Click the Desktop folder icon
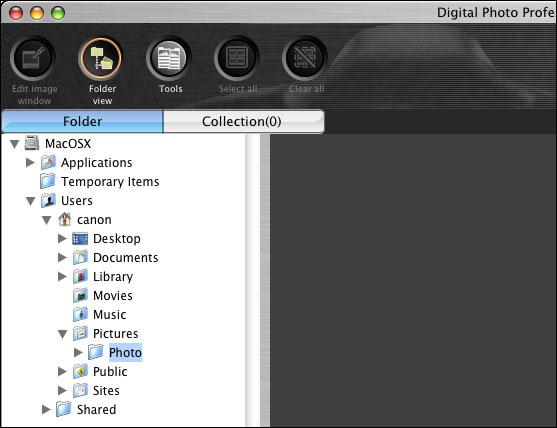 (80, 238)
